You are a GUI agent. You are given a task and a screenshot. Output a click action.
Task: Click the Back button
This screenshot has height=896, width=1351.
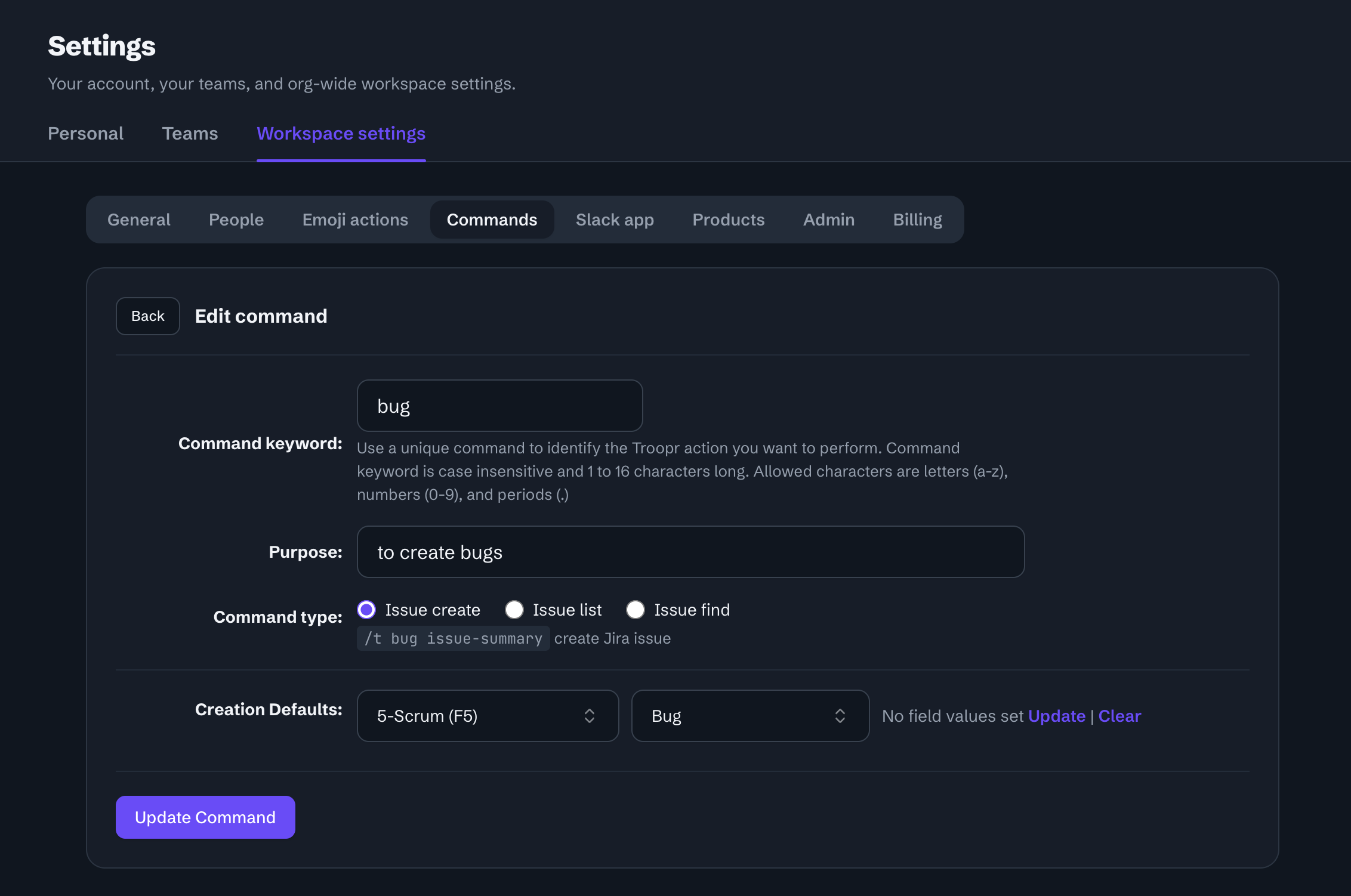point(148,316)
